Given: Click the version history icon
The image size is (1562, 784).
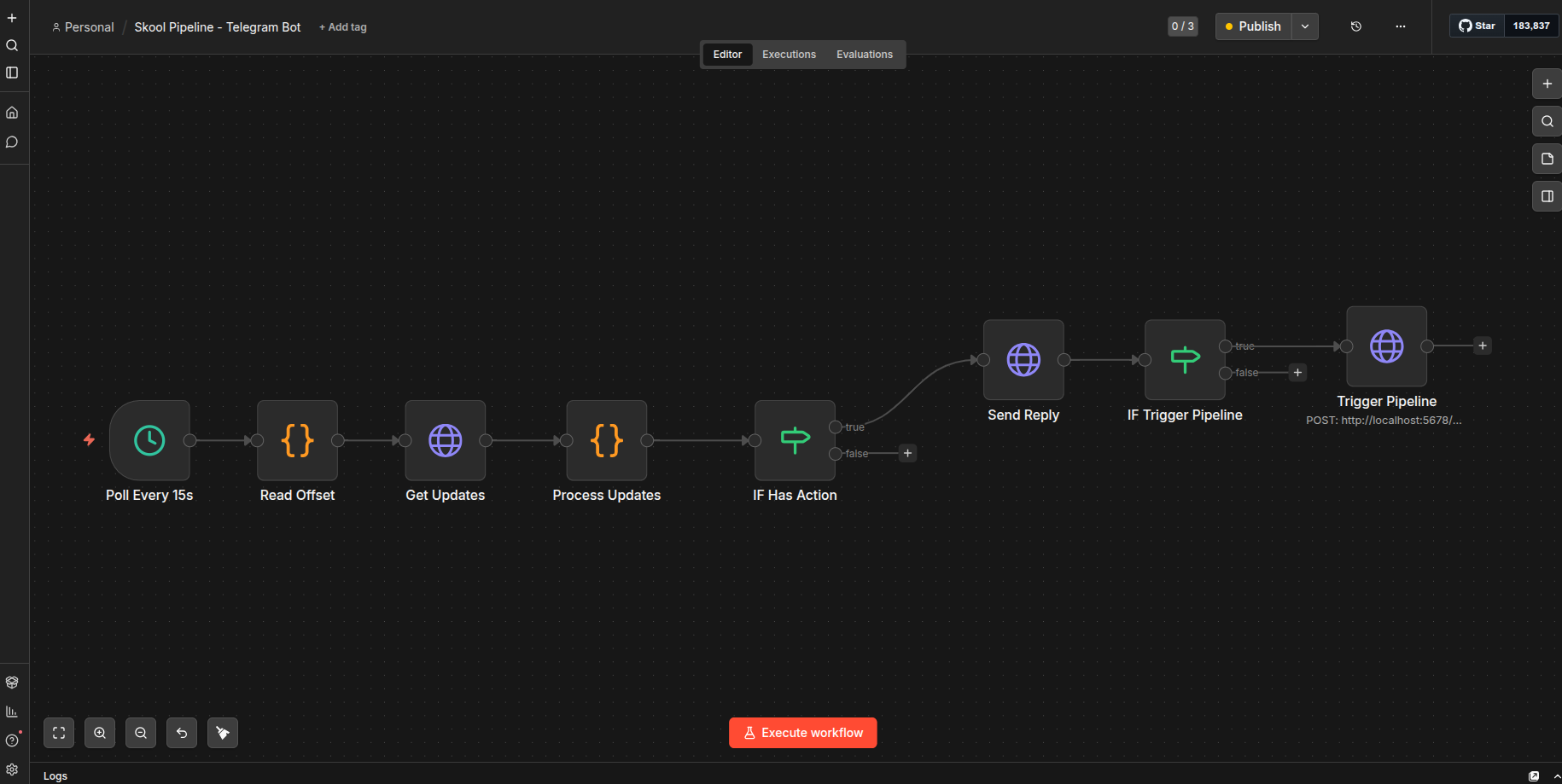Looking at the screenshot, I should pyautogui.click(x=1355, y=26).
